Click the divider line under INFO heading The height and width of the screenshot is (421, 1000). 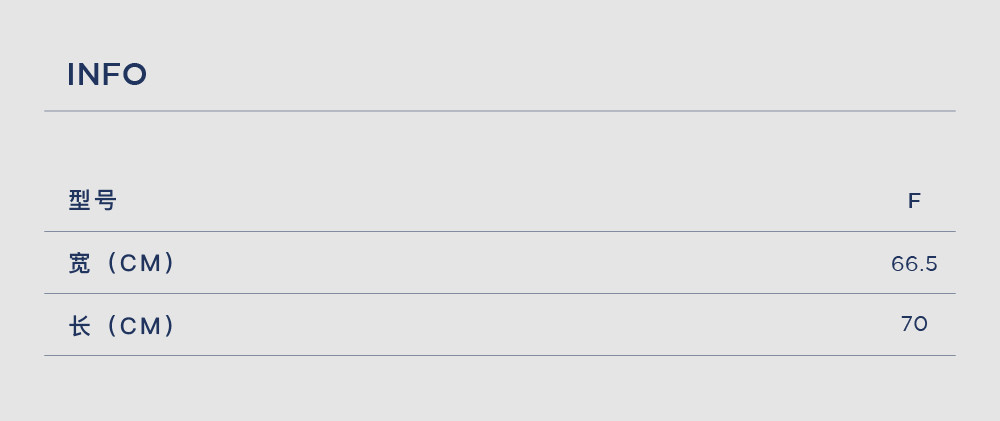[499, 111]
